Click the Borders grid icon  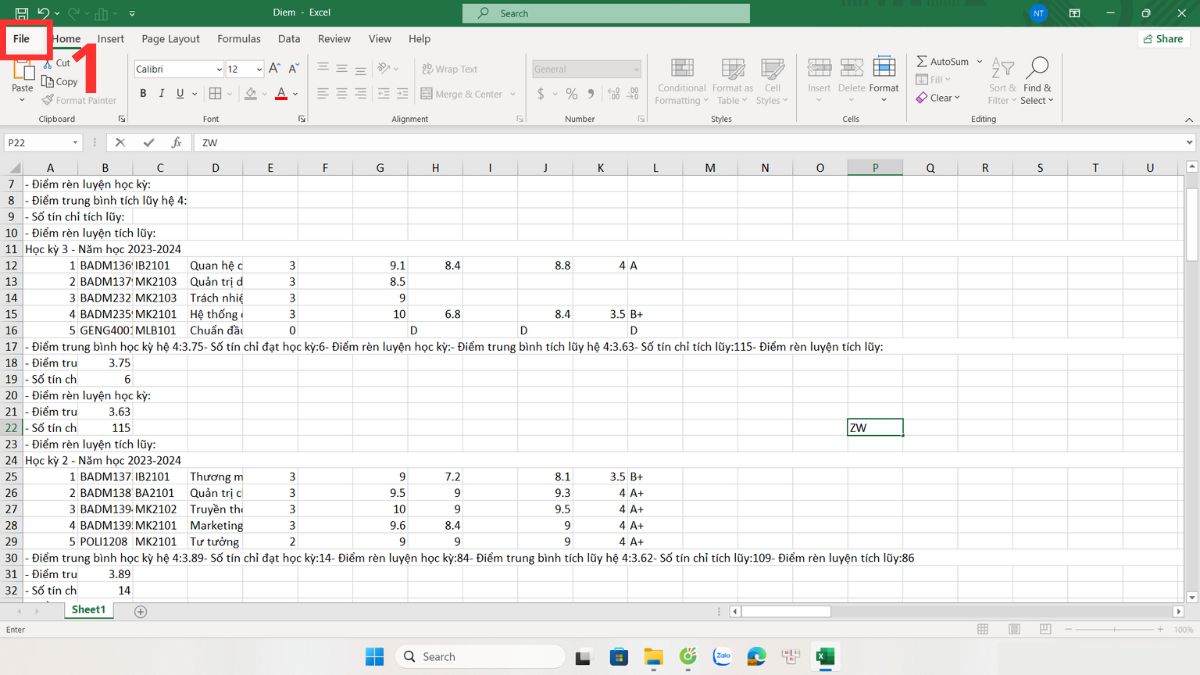click(217, 94)
